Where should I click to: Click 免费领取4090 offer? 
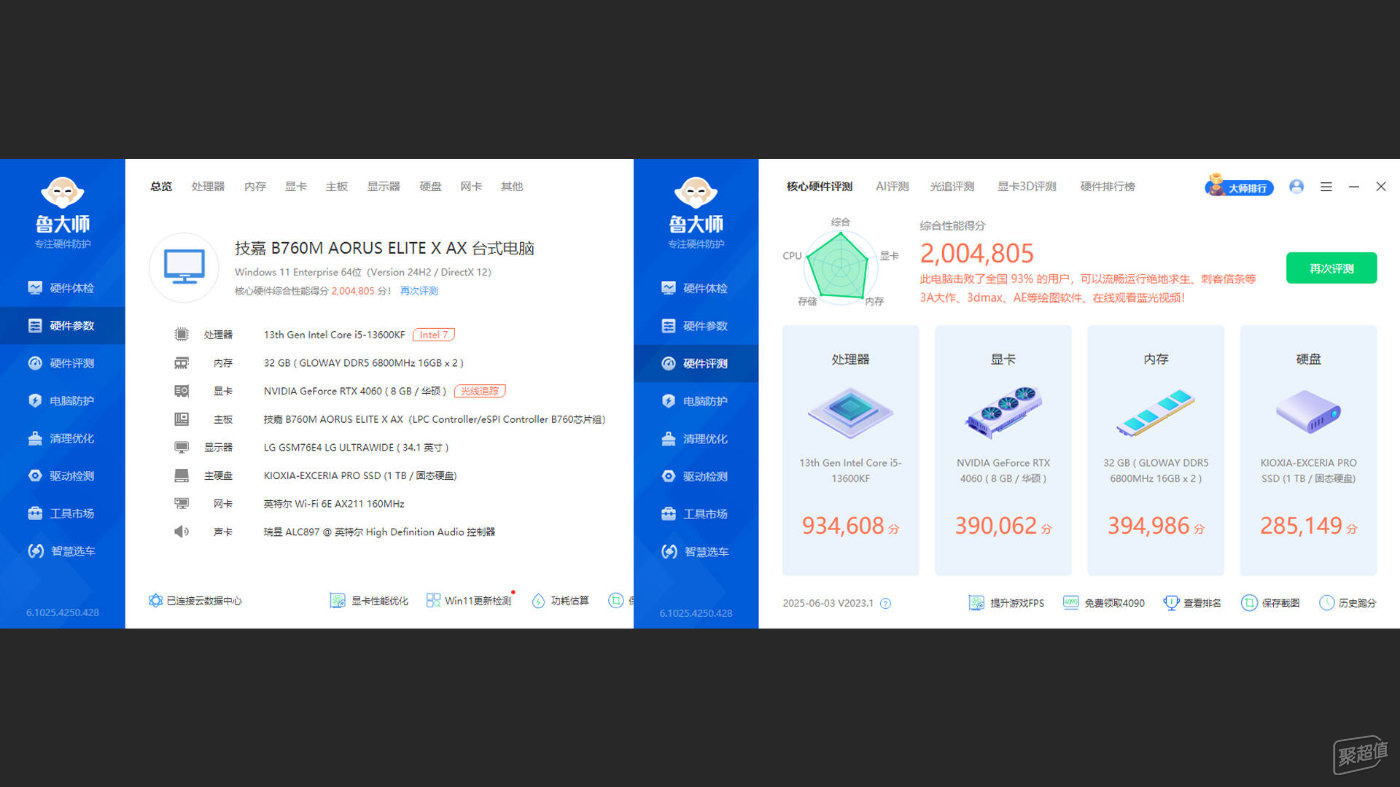click(x=1104, y=603)
